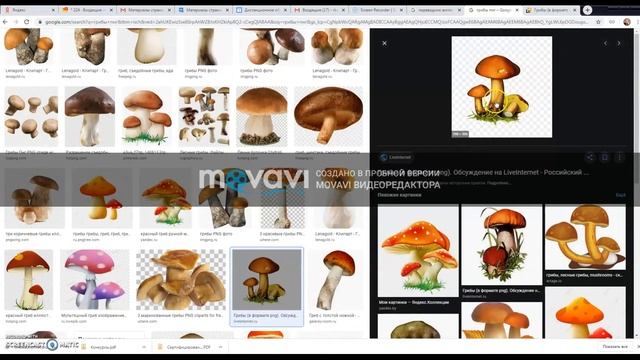Click the preview title mentioning LiveInternet
Screen dimensions: 640x360
pos(483,172)
